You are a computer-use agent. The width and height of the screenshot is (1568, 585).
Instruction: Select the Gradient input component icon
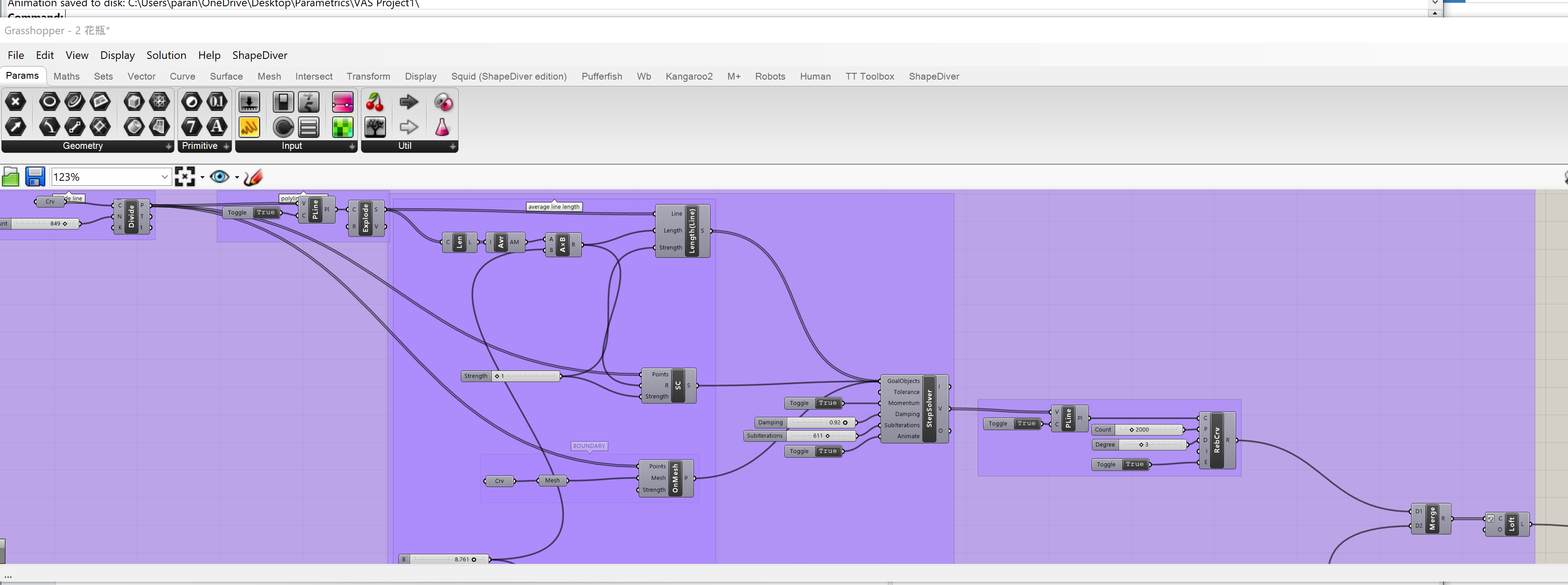[343, 102]
